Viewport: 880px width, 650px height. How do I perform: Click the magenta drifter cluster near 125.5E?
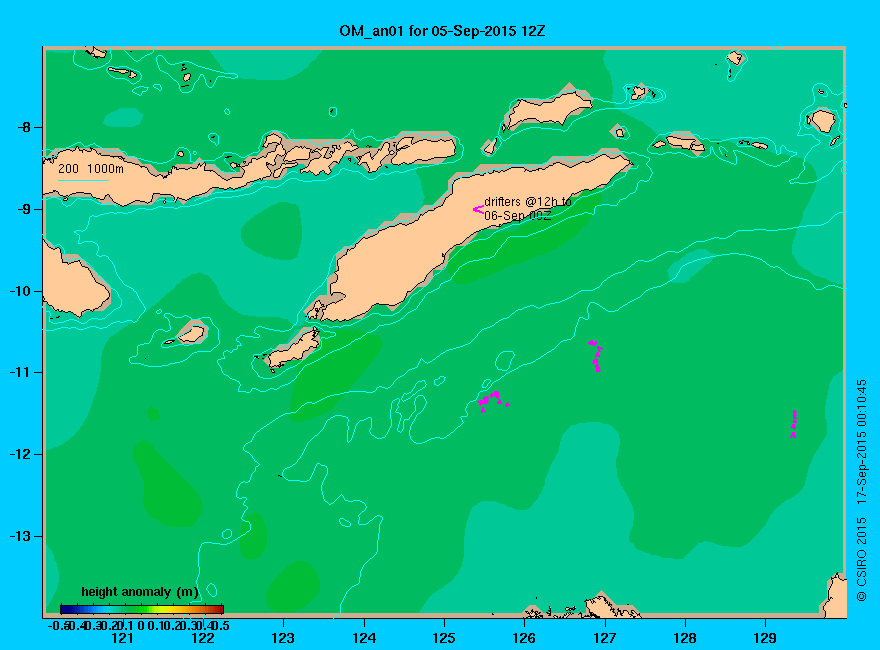493,401
